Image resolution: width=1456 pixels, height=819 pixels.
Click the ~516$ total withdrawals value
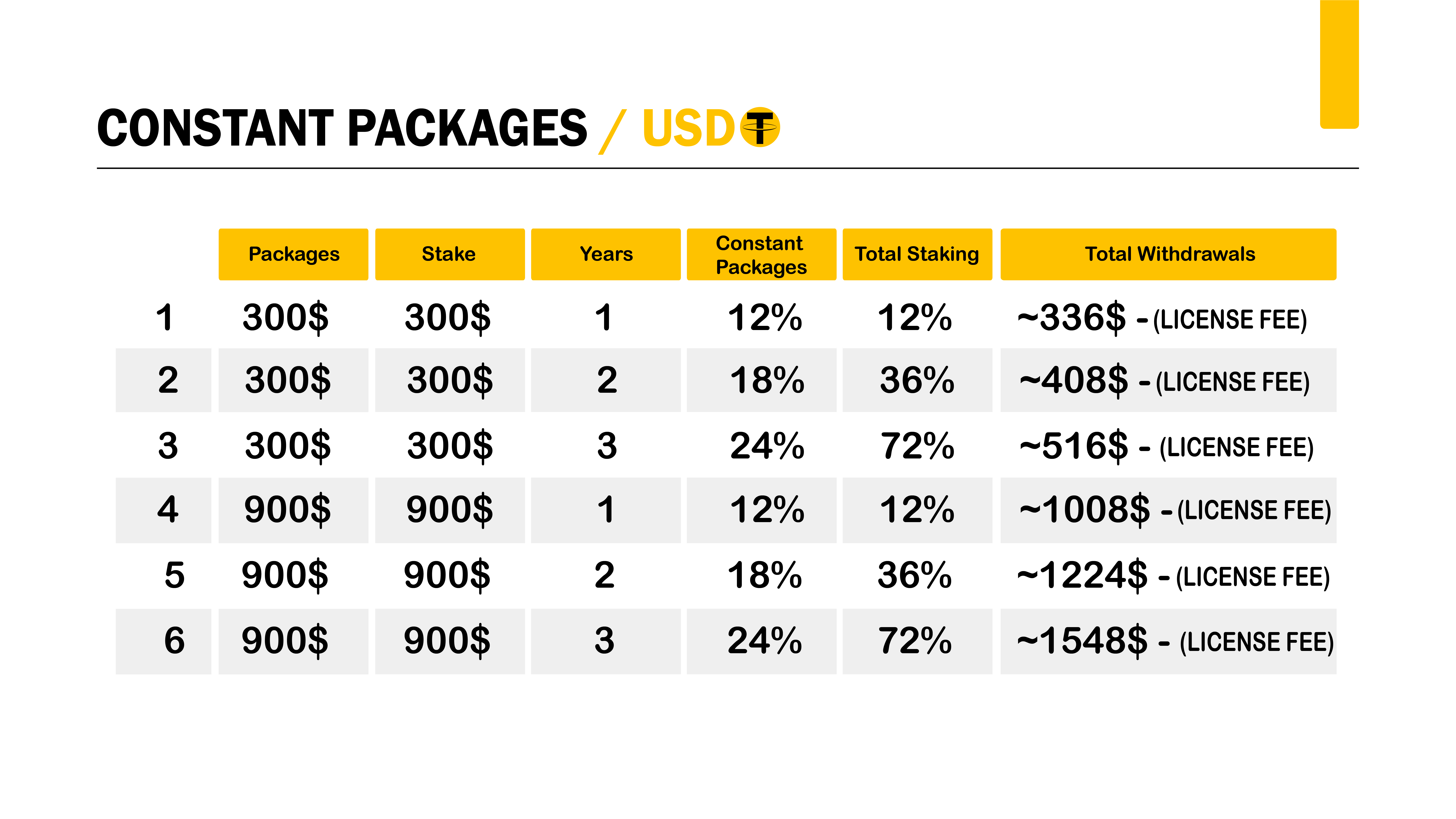click(x=1166, y=446)
